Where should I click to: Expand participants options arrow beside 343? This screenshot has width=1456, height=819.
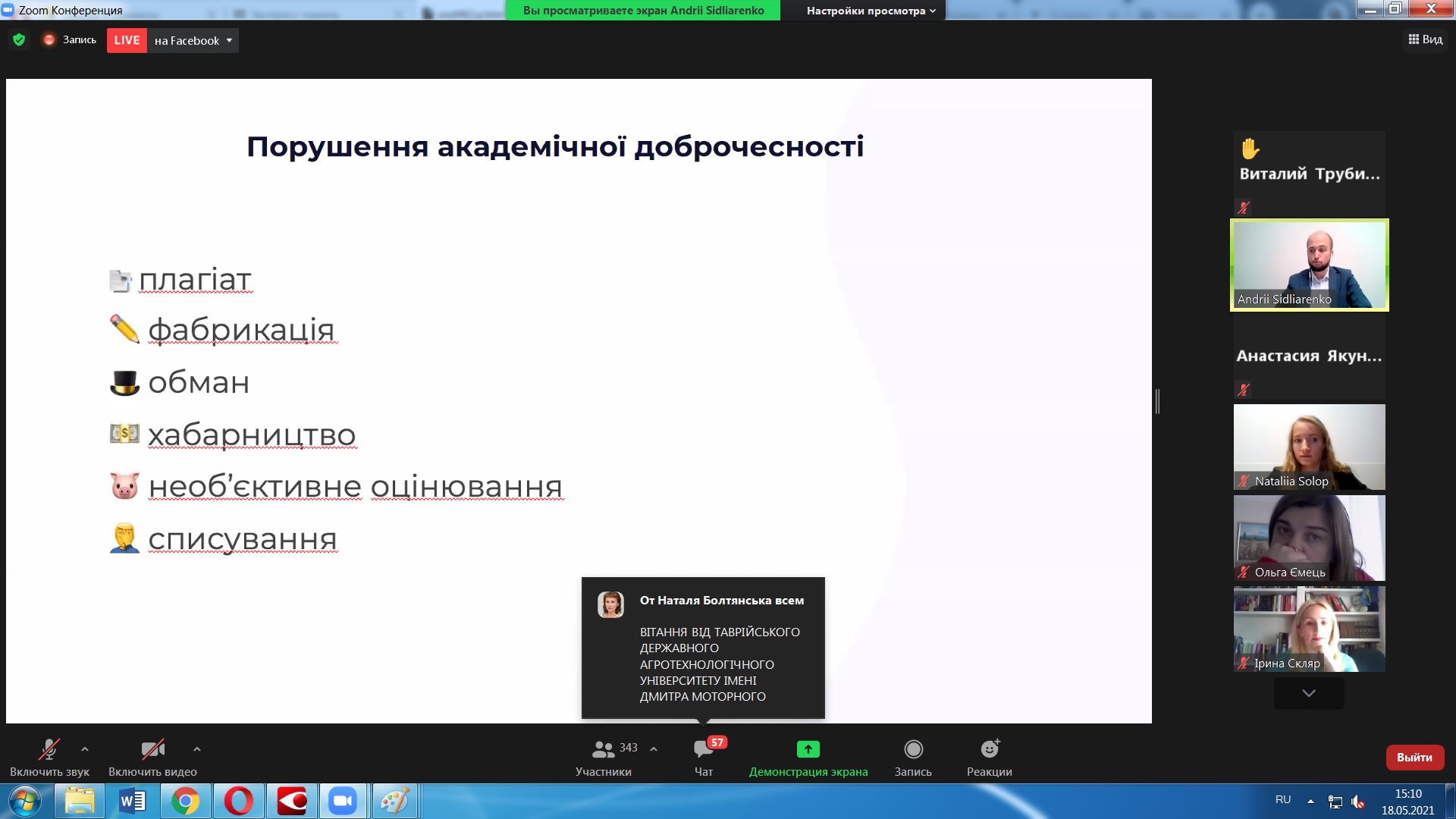pos(654,749)
